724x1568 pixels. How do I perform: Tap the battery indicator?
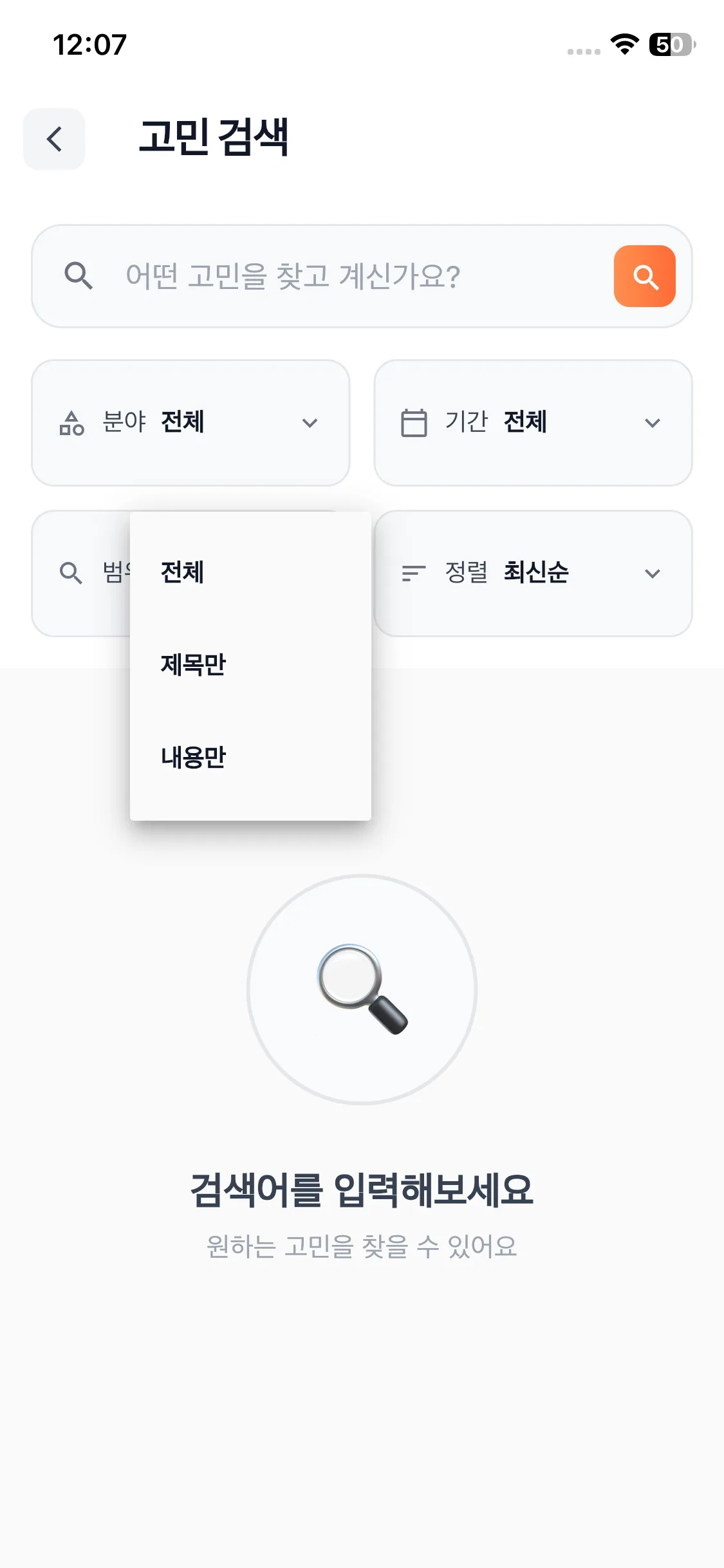tap(672, 44)
